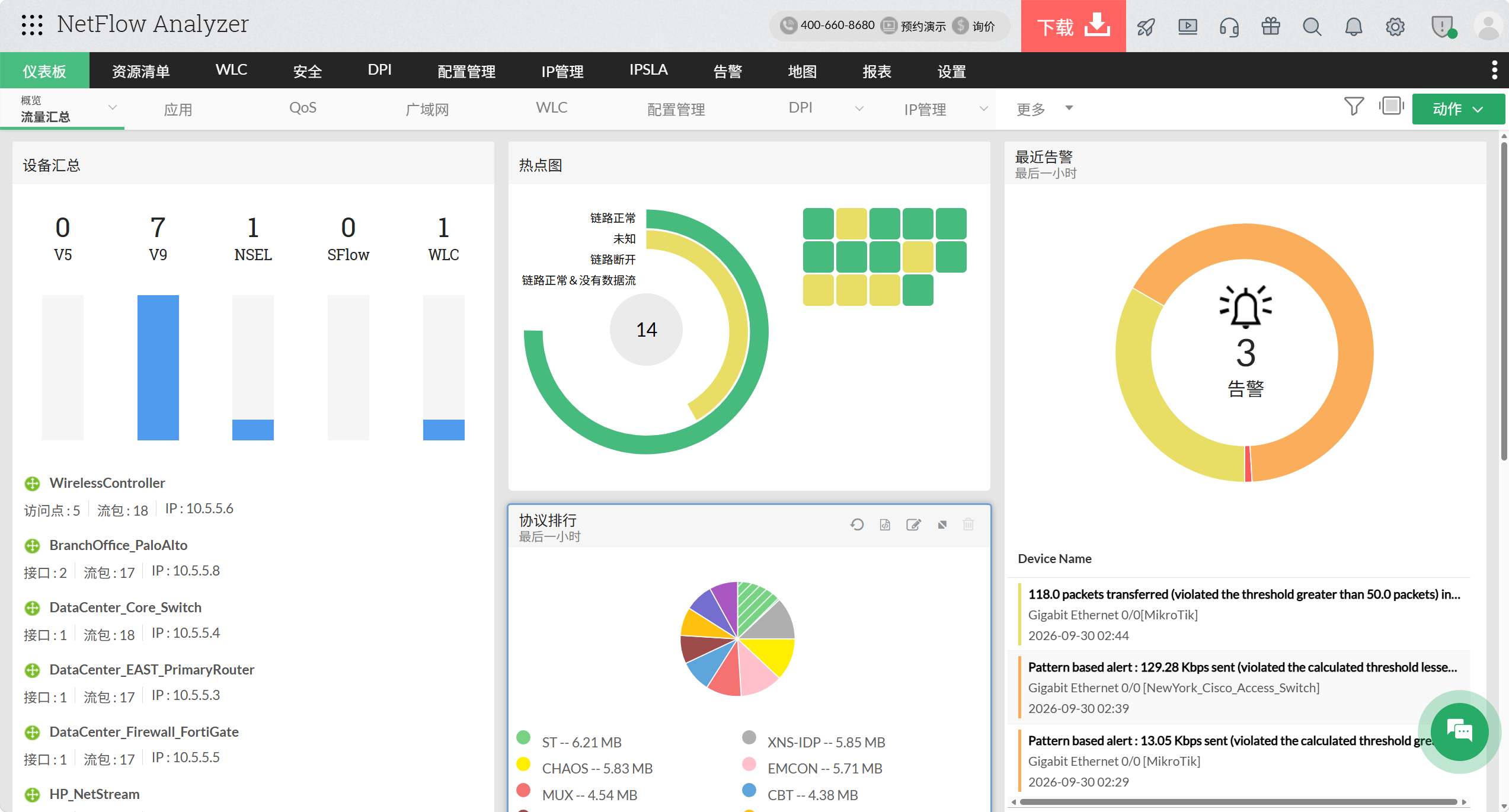Call the 400-660-8680 phone link
This screenshot has width=1509, height=812.
[827, 25]
